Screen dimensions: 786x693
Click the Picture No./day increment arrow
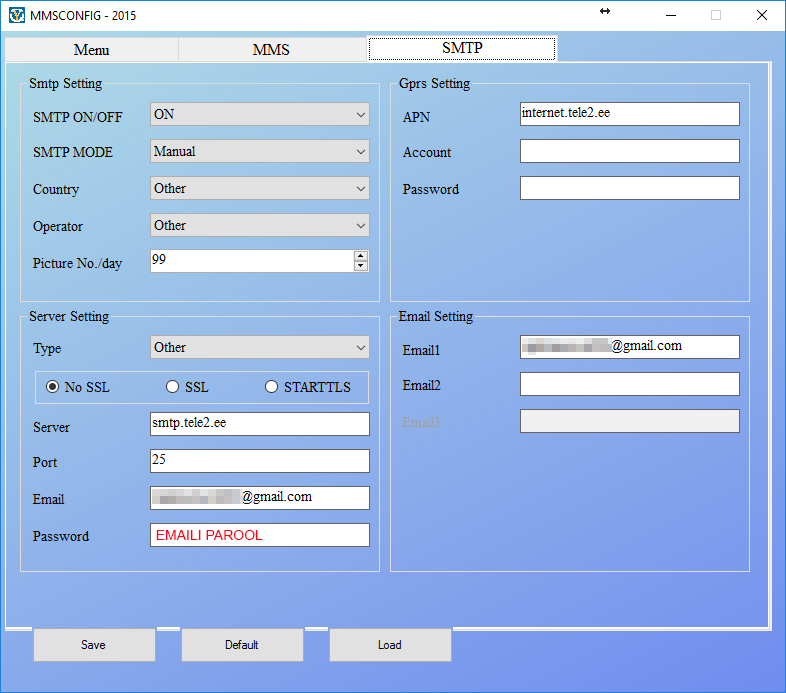[361, 256]
